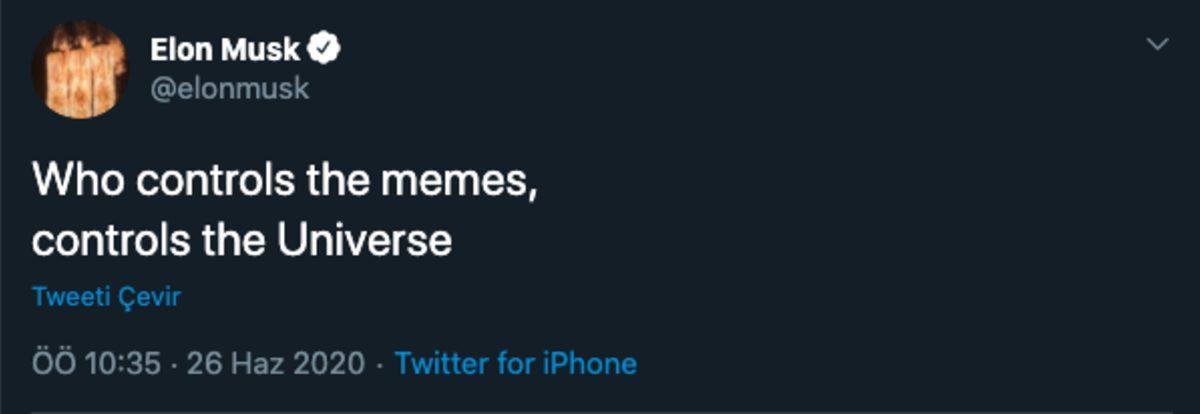Click the line 'controls the Universe'
The image size is (1200, 414).
tap(242, 240)
